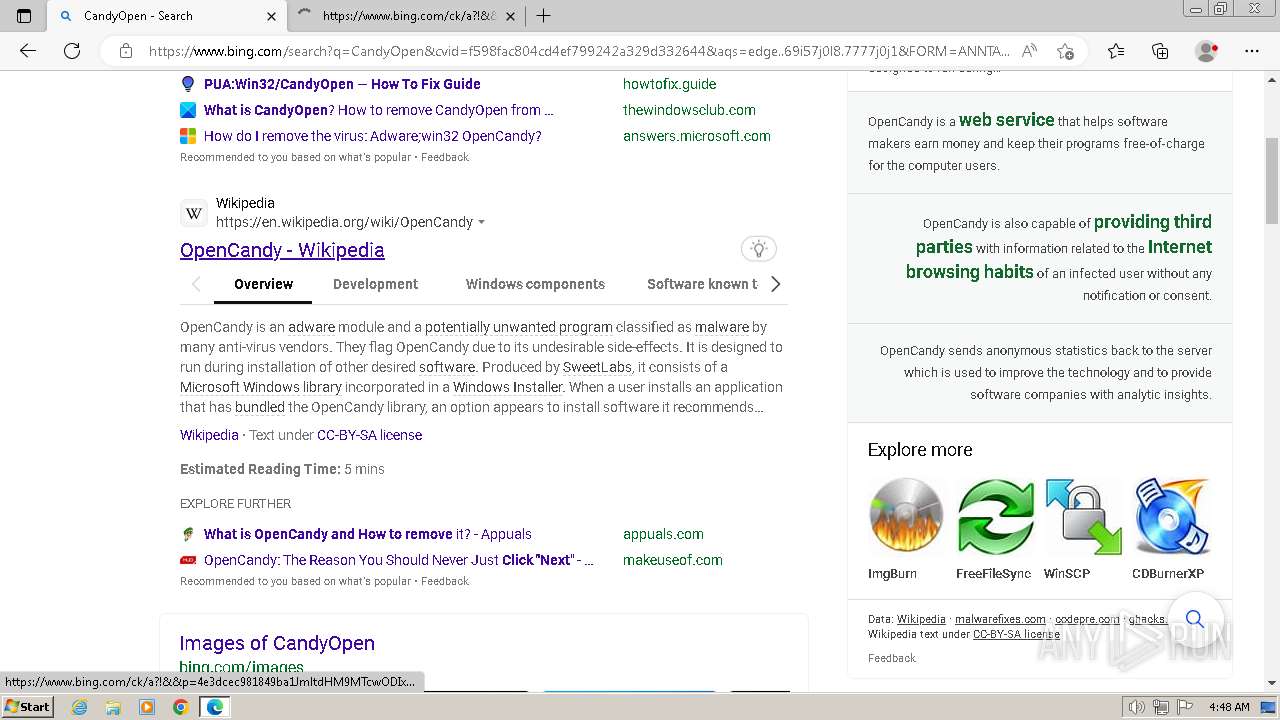Open the File Explorer taskbar icon
Image resolution: width=1280 pixels, height=720 pixels.
(x=113, y=707)
